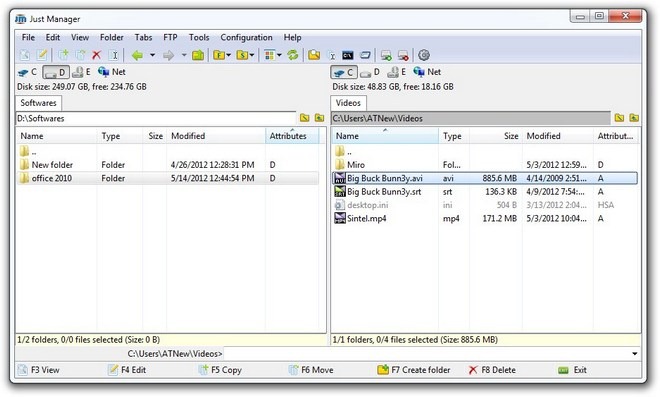660x397 pixels.
Task: Select Sintel.mp4 file
Action: 484,218
